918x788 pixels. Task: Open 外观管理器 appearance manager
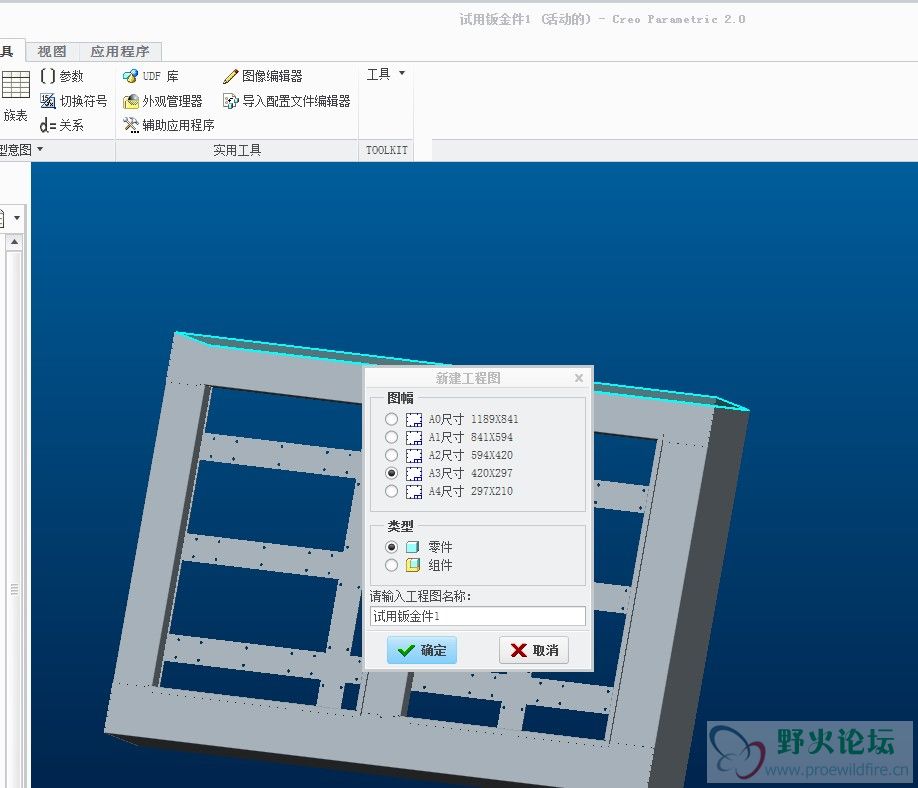(x=163, y=101)
